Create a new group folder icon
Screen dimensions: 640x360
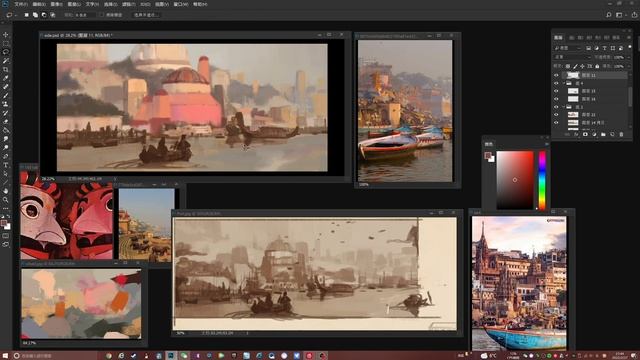coord(603,134)
